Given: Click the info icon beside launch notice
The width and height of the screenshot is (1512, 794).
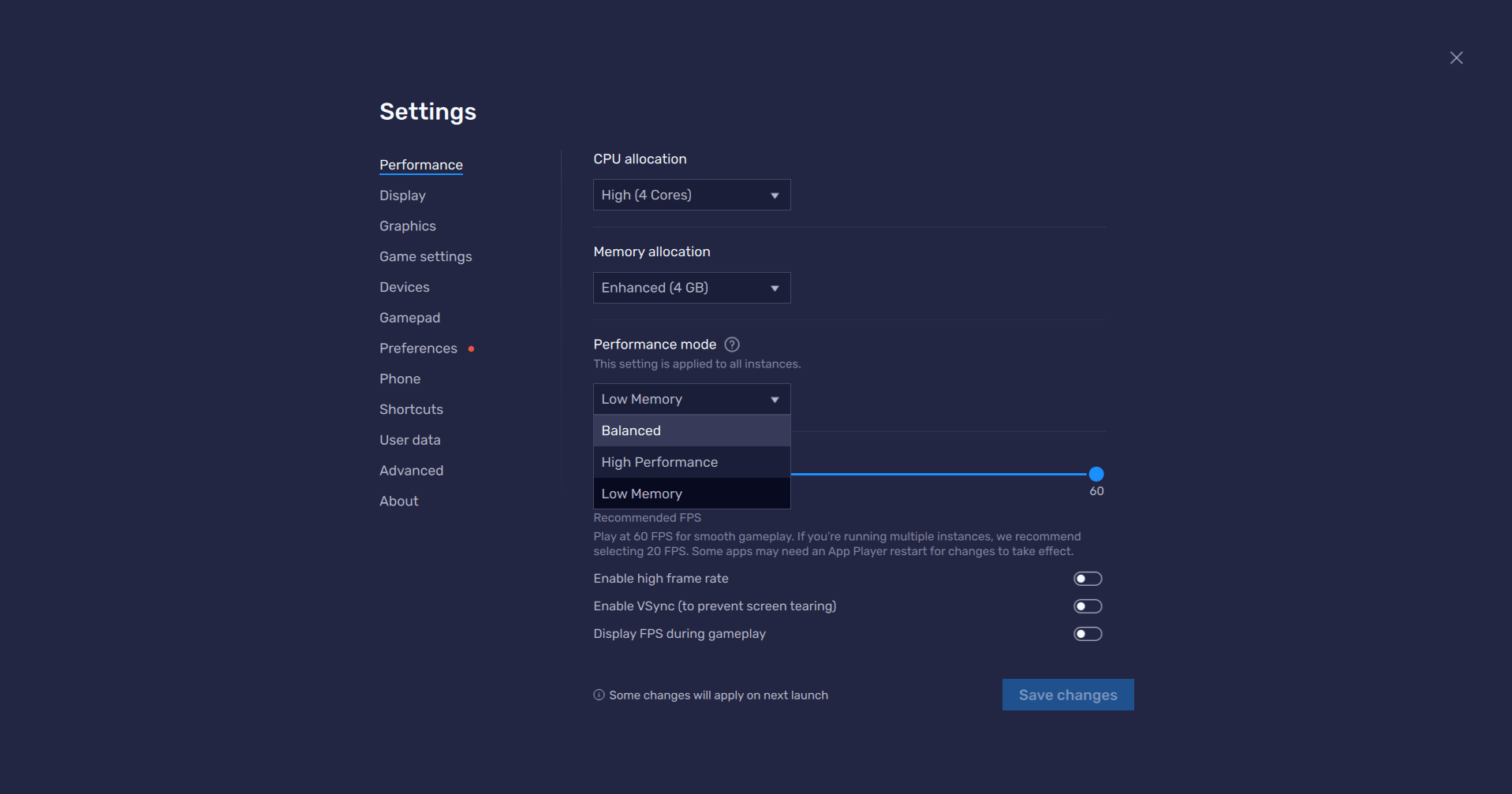Looking at the screenshot, I should click(599, 695).
